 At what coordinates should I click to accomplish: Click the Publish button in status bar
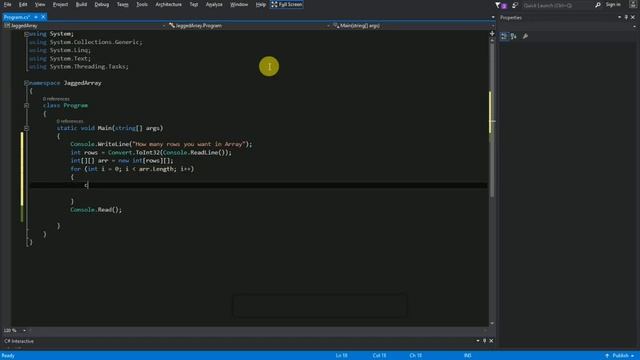pyautogui.click(x=620, y=356)
